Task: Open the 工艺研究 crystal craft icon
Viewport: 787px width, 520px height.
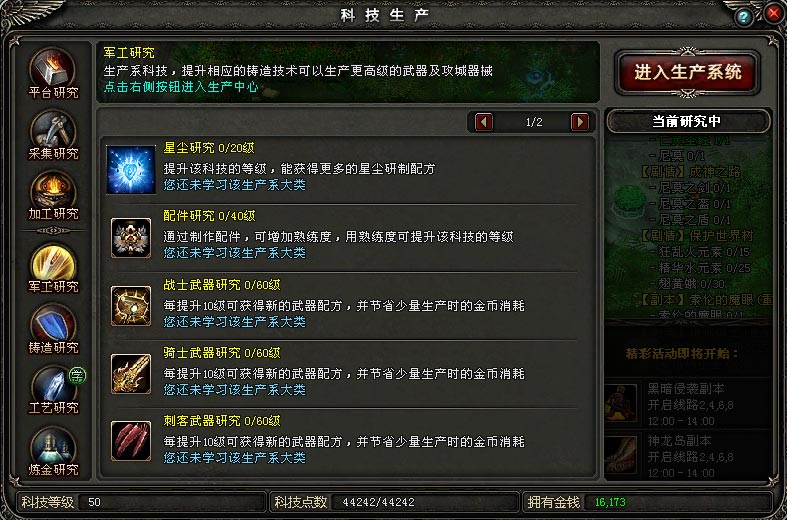Action: [53, 389]
